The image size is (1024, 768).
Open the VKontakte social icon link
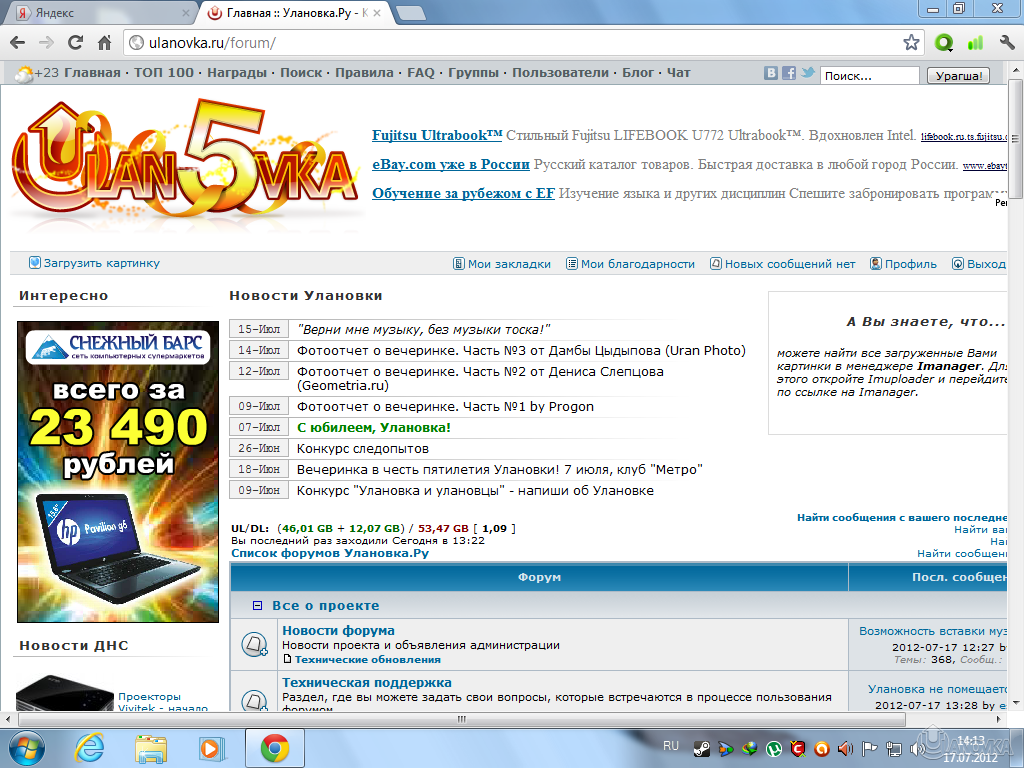[x=771, y=73]
